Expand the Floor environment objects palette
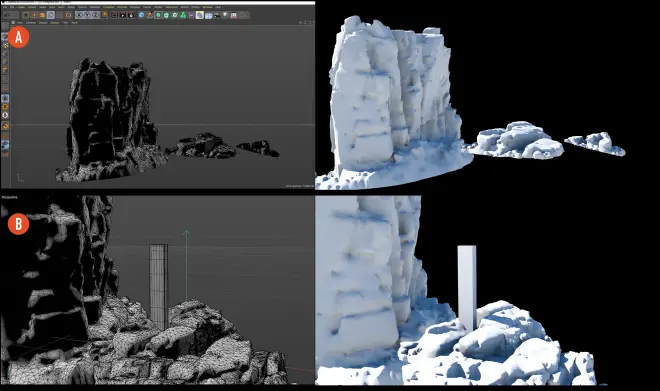The width and height of the screenshot is (660, 391). [208, 15]
